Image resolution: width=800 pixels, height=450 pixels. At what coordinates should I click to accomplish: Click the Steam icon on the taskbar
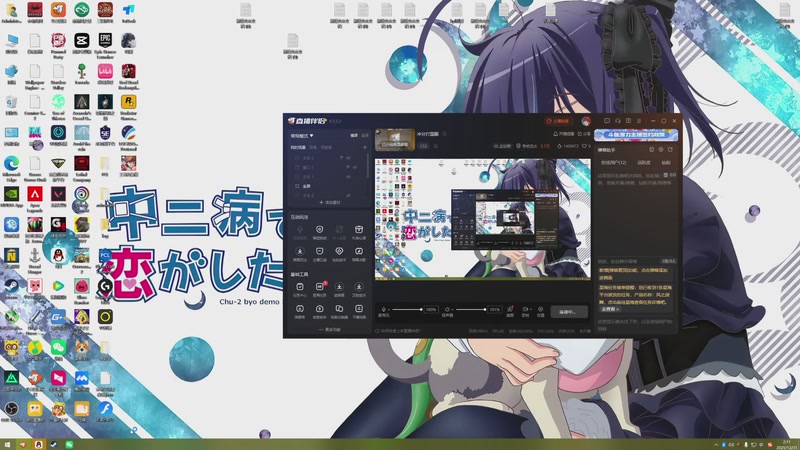(54, 445)
